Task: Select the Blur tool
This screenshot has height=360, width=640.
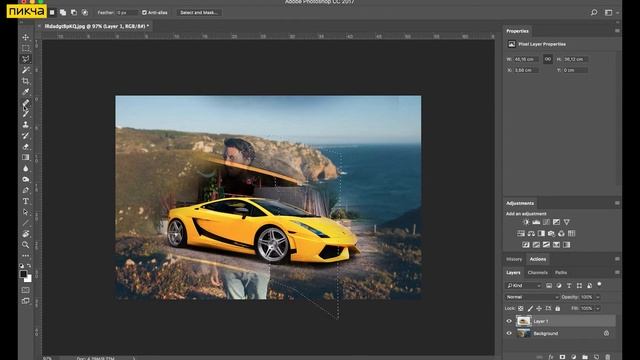Action: pos(26,168)
